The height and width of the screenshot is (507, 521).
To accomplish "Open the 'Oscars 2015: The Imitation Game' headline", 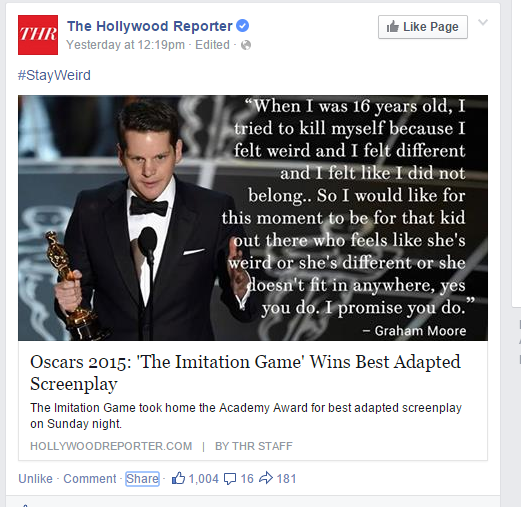I will tap(245, 373).
